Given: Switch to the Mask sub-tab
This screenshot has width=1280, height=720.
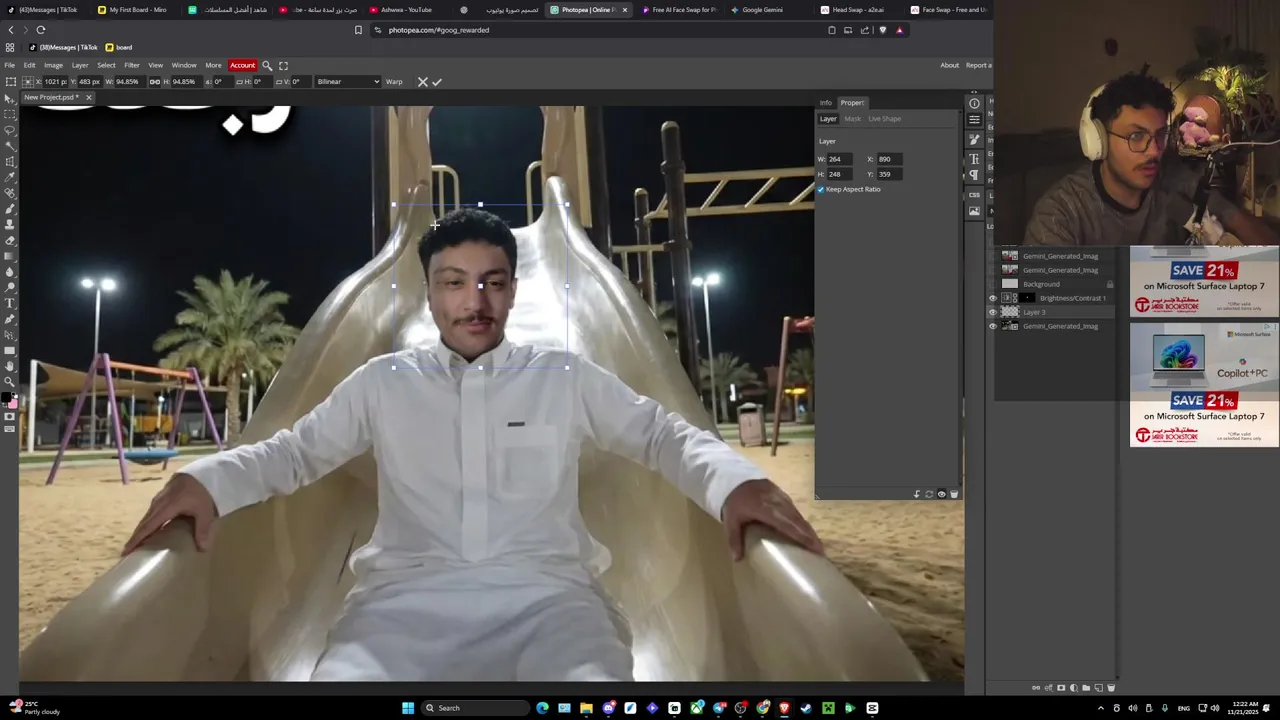Looking at the screenshot, I should click(852, 119).
